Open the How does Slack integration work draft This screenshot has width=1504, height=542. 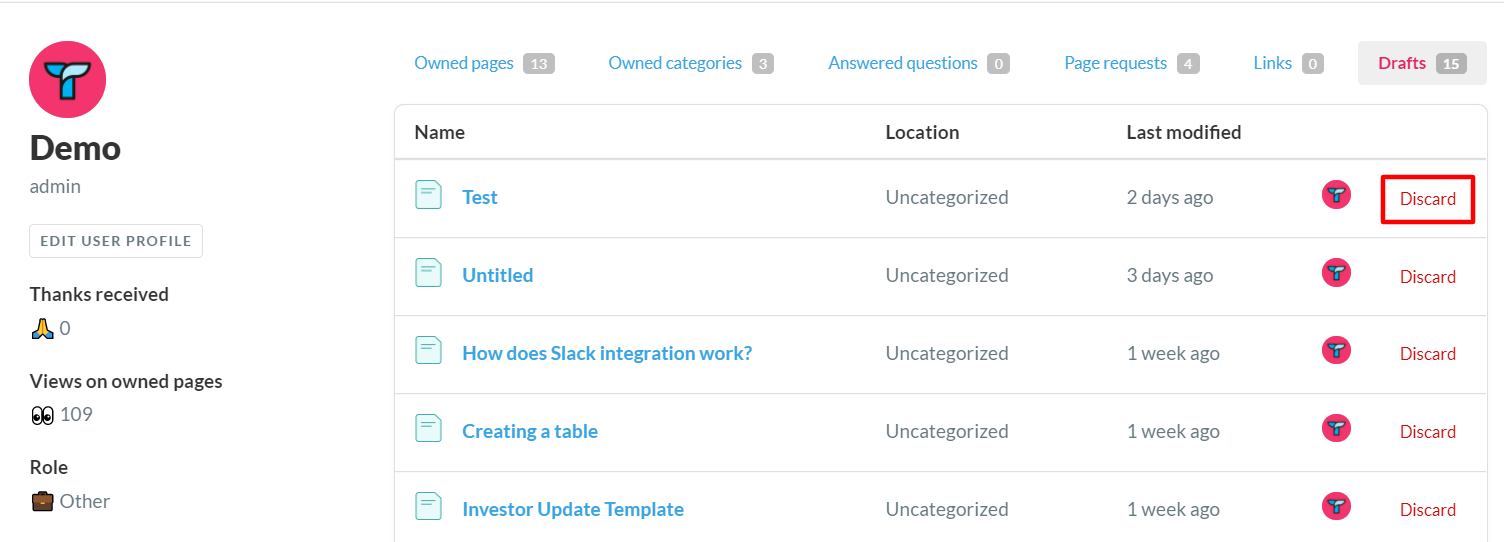point(606,353)
